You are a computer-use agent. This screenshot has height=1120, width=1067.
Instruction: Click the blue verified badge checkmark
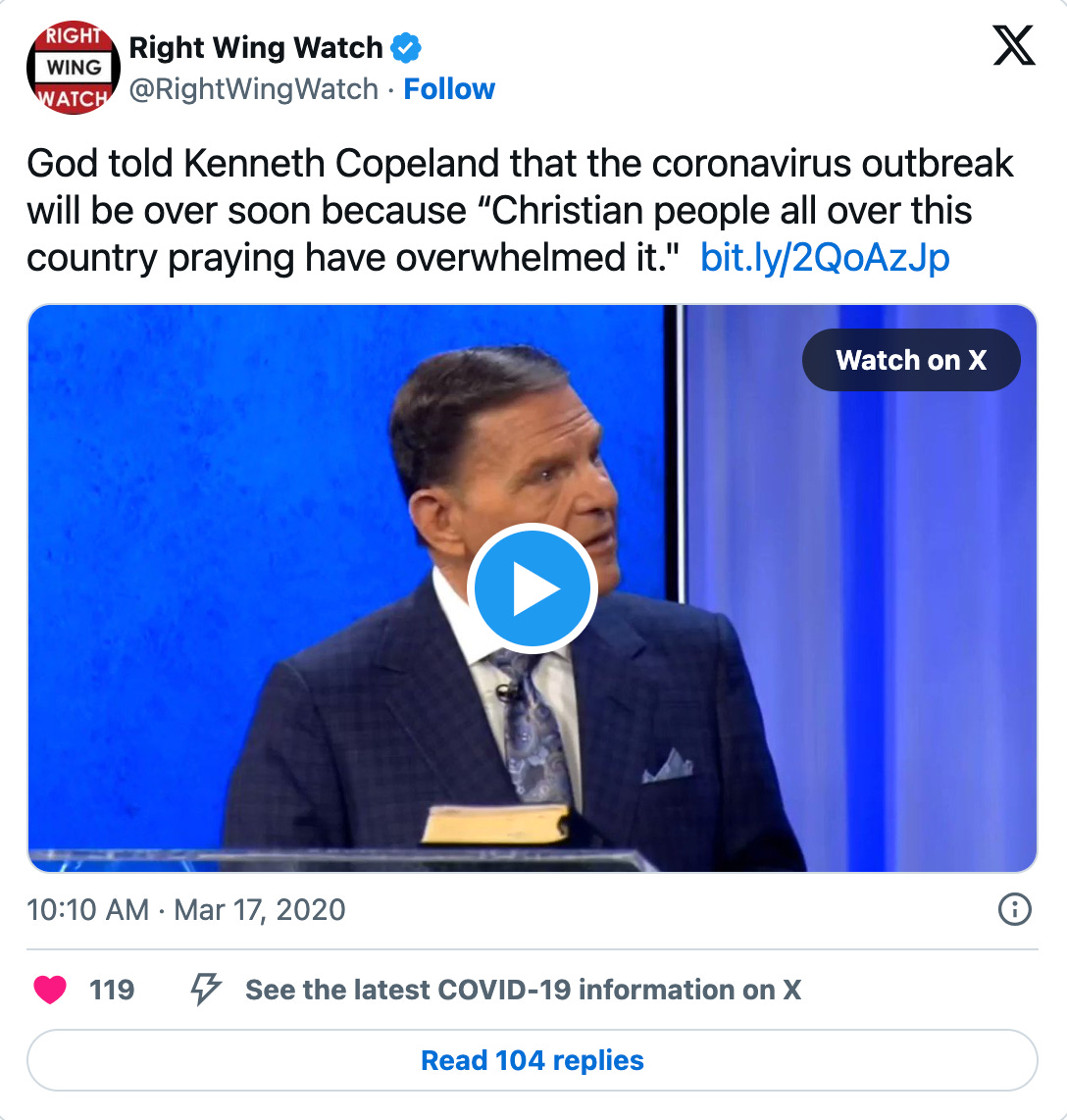point(406,48)
